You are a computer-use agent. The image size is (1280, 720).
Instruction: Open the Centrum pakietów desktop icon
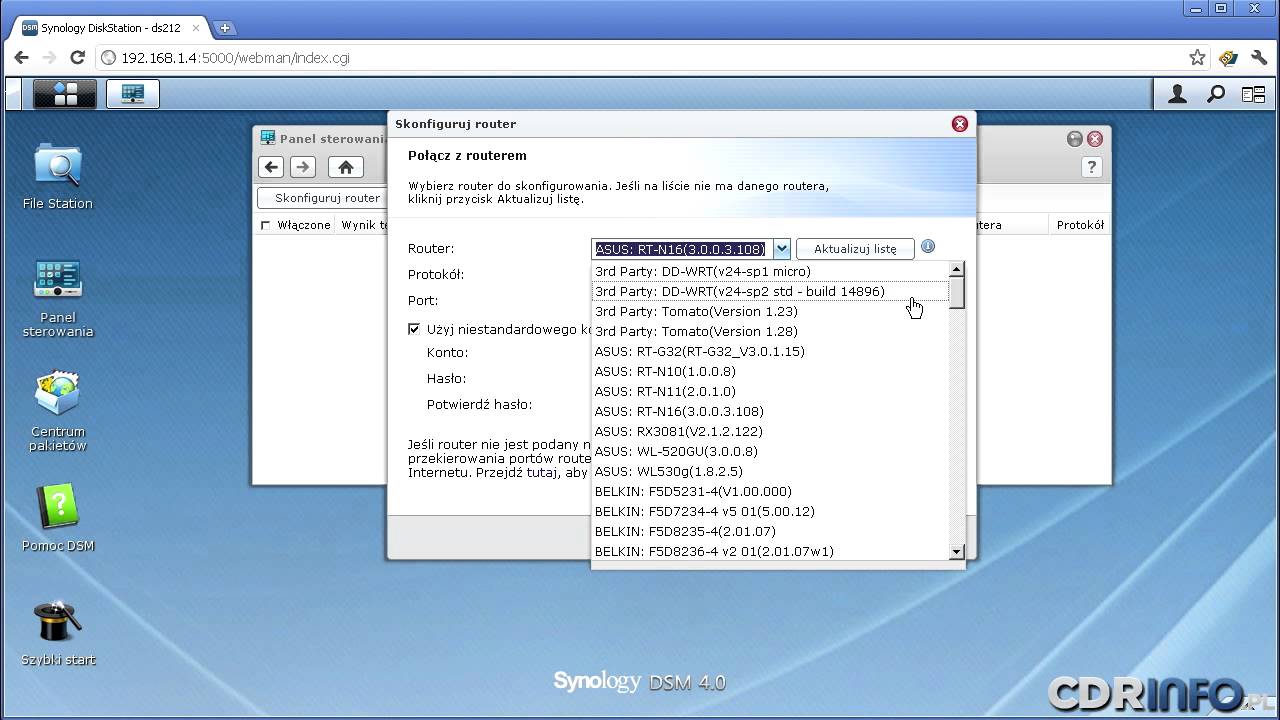[58, 411]
